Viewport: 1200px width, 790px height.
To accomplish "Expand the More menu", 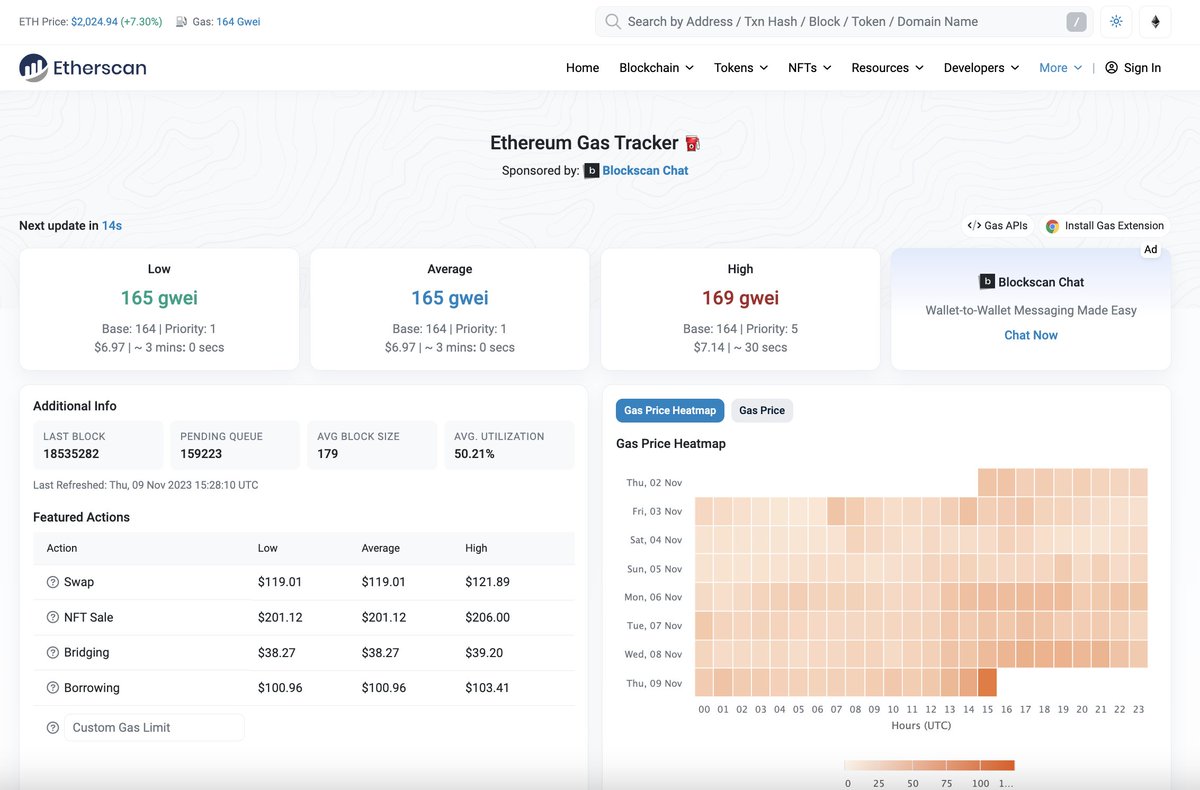I will point(1060,68).
